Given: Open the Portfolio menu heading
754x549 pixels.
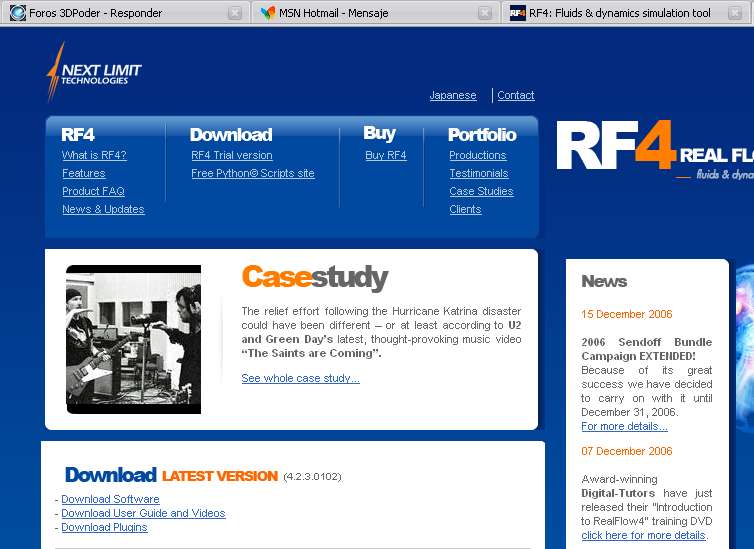Looking at the screenshot, I should (482, 135).
